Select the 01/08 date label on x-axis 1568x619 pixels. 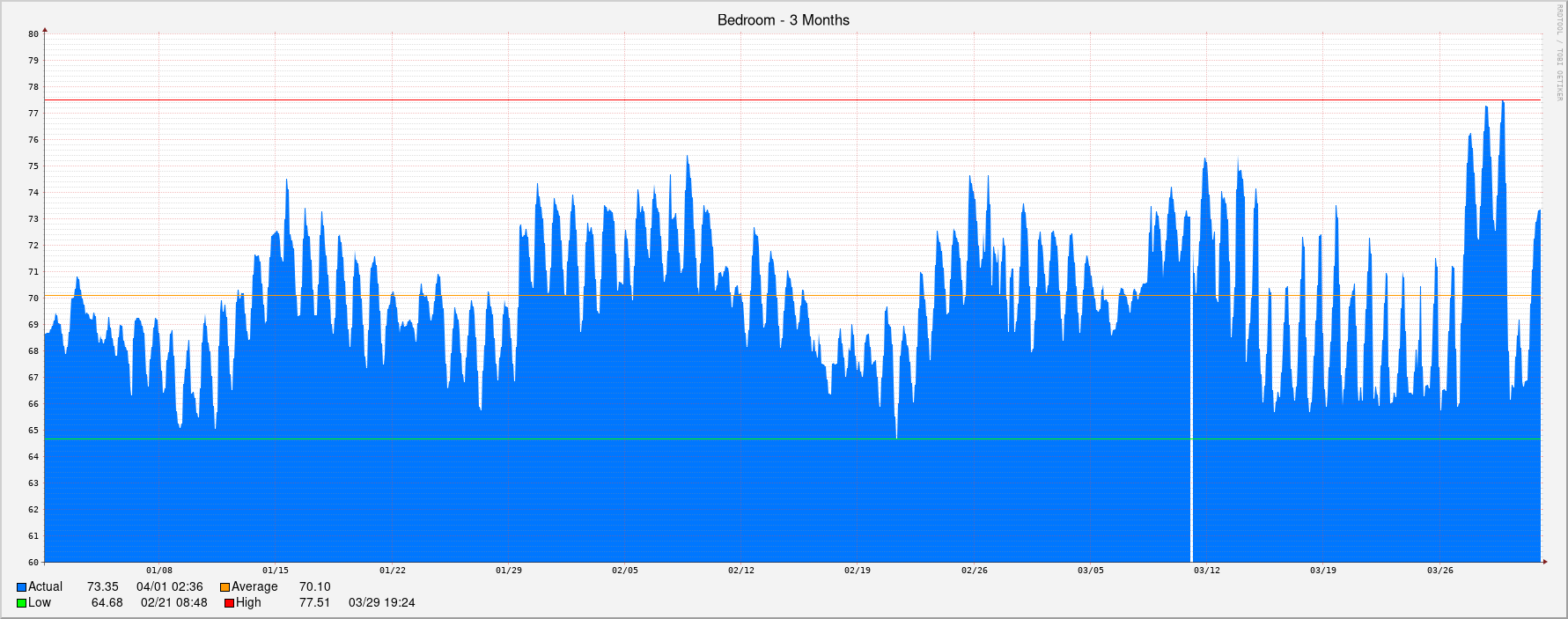(159, 571)
